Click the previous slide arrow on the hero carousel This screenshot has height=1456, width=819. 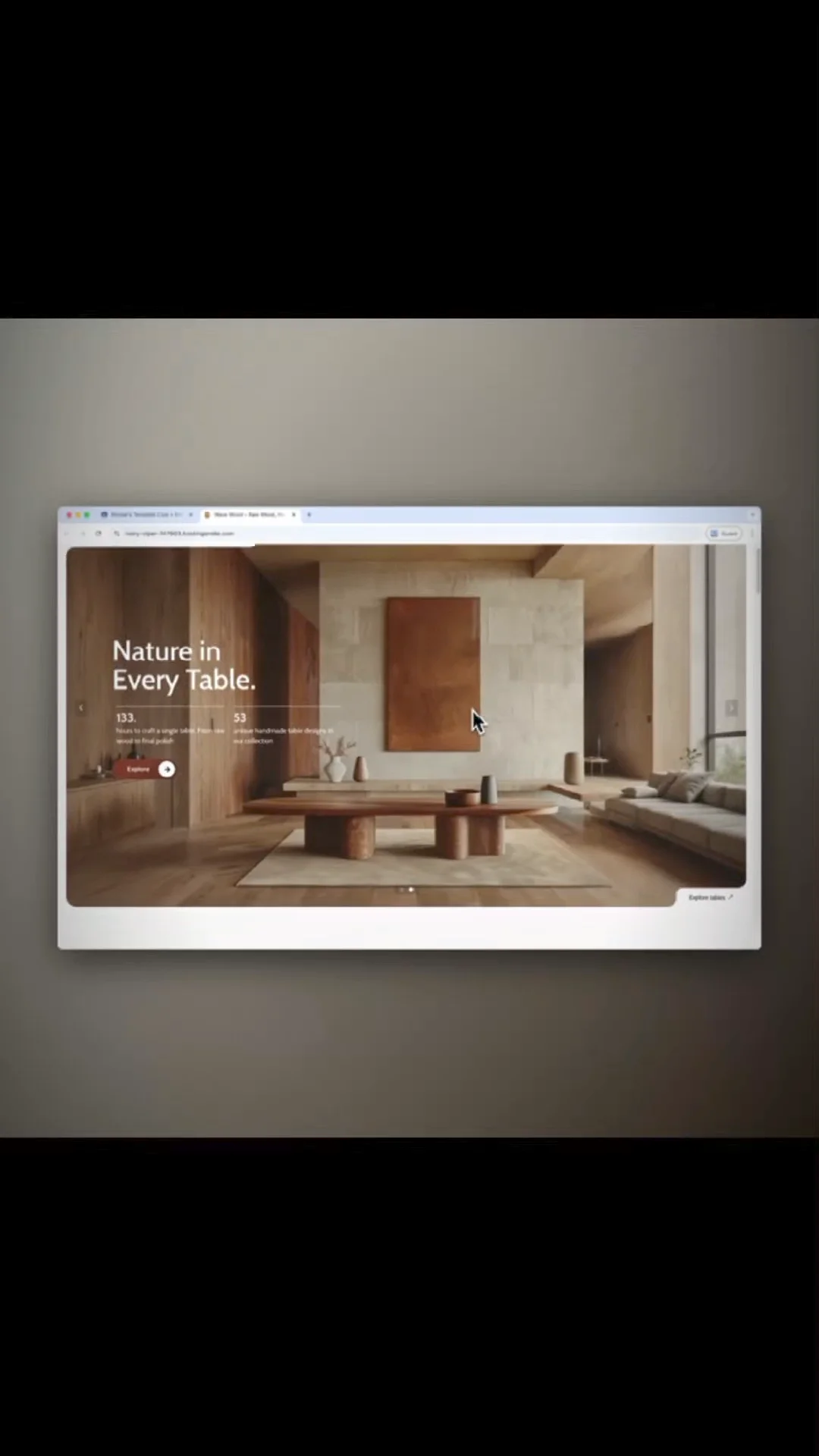[80, 708]
